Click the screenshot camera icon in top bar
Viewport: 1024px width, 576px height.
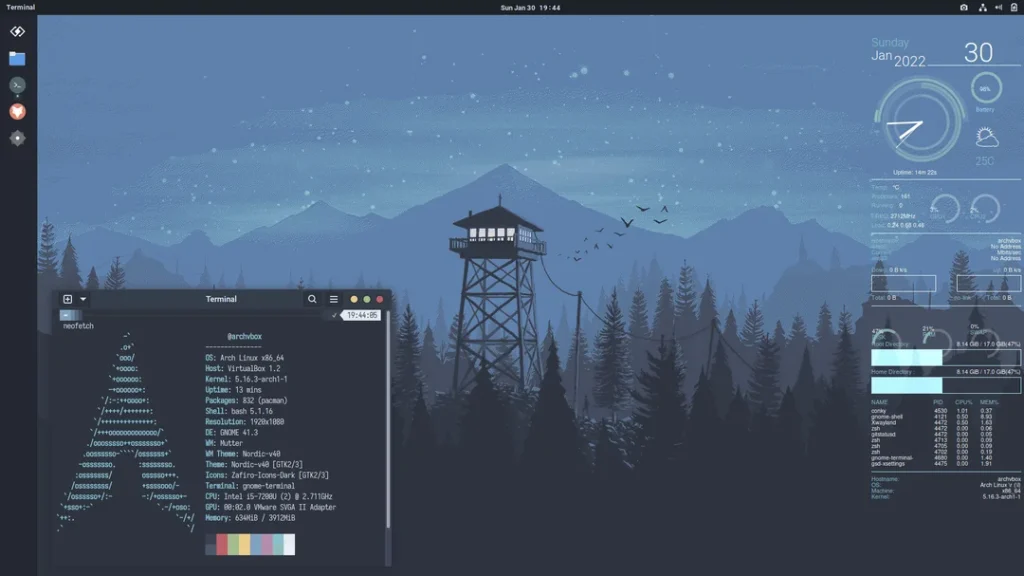pos(964,8)
